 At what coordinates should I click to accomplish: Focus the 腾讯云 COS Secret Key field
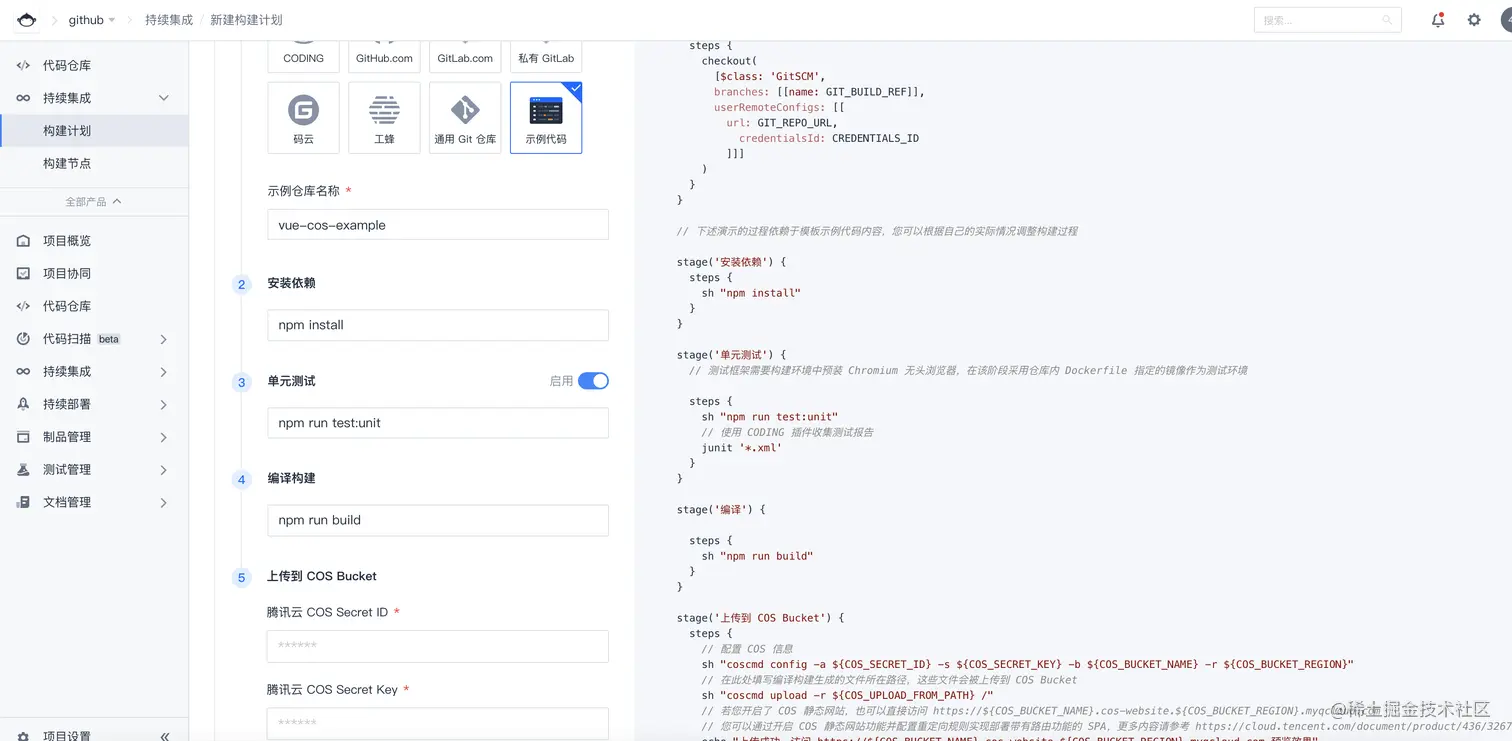[x=438, y=723]
